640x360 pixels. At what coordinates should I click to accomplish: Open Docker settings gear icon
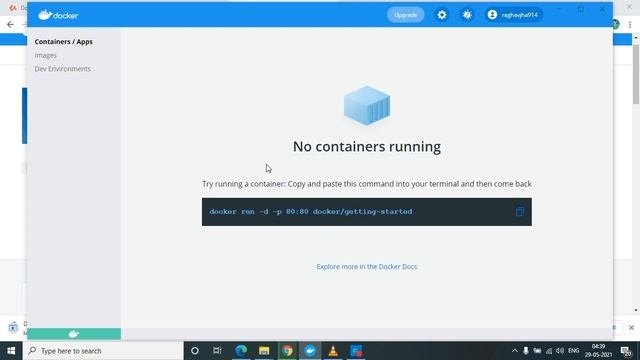(442, 15)
